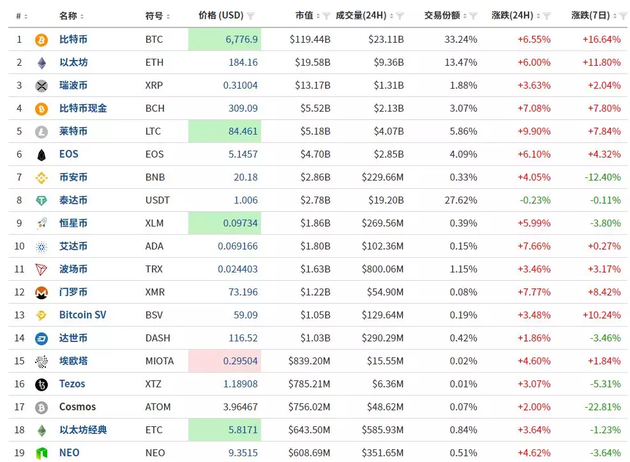
Task: Open filter for 交易份额 column
Action: [x=473, y=16]
